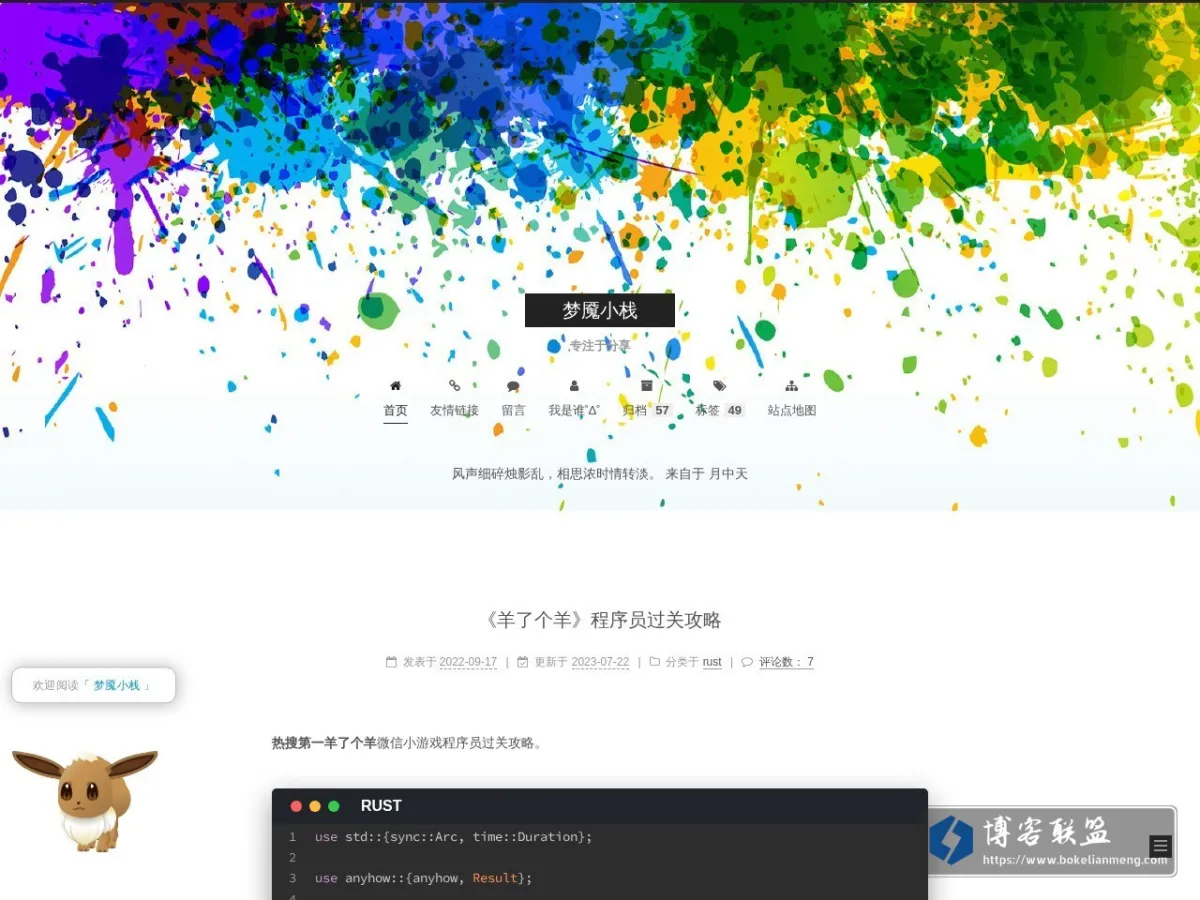Viewport: 1200px width, 900px height.
Task: Click the 梦魇小栈 link in welcome bubble
Action: pyautogui.click(x=117, y=686)
